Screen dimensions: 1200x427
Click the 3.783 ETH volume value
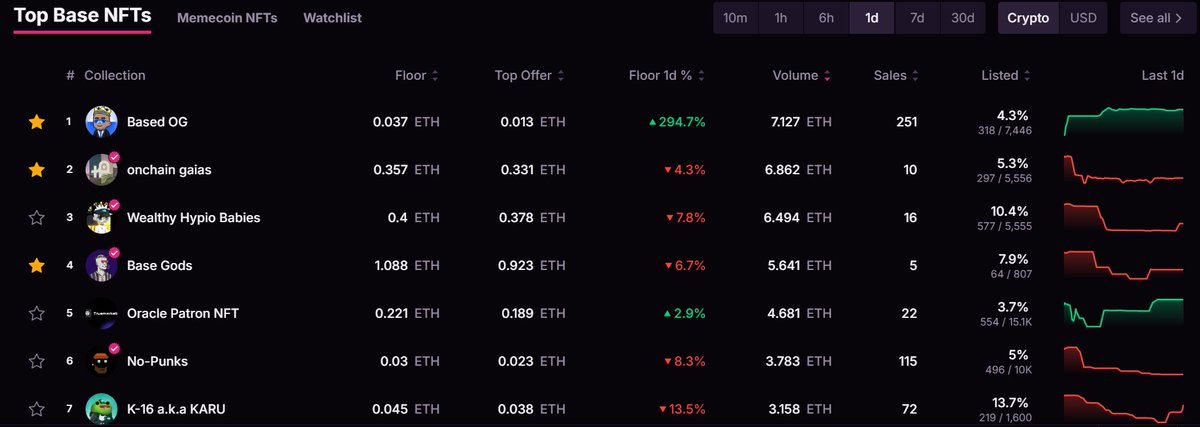pyautogui.click(x=798, y=361)
